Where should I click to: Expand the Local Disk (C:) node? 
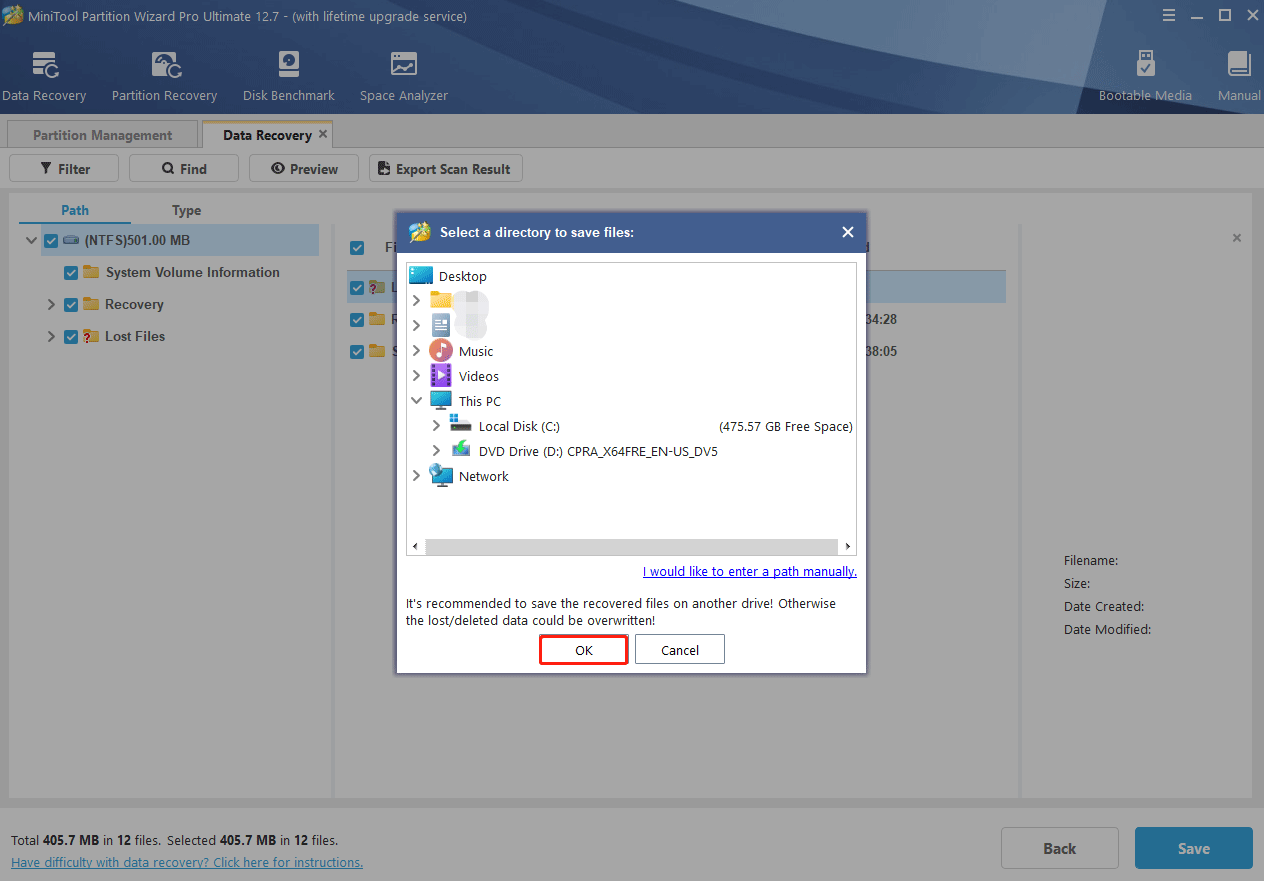click(x=436, y=426)
